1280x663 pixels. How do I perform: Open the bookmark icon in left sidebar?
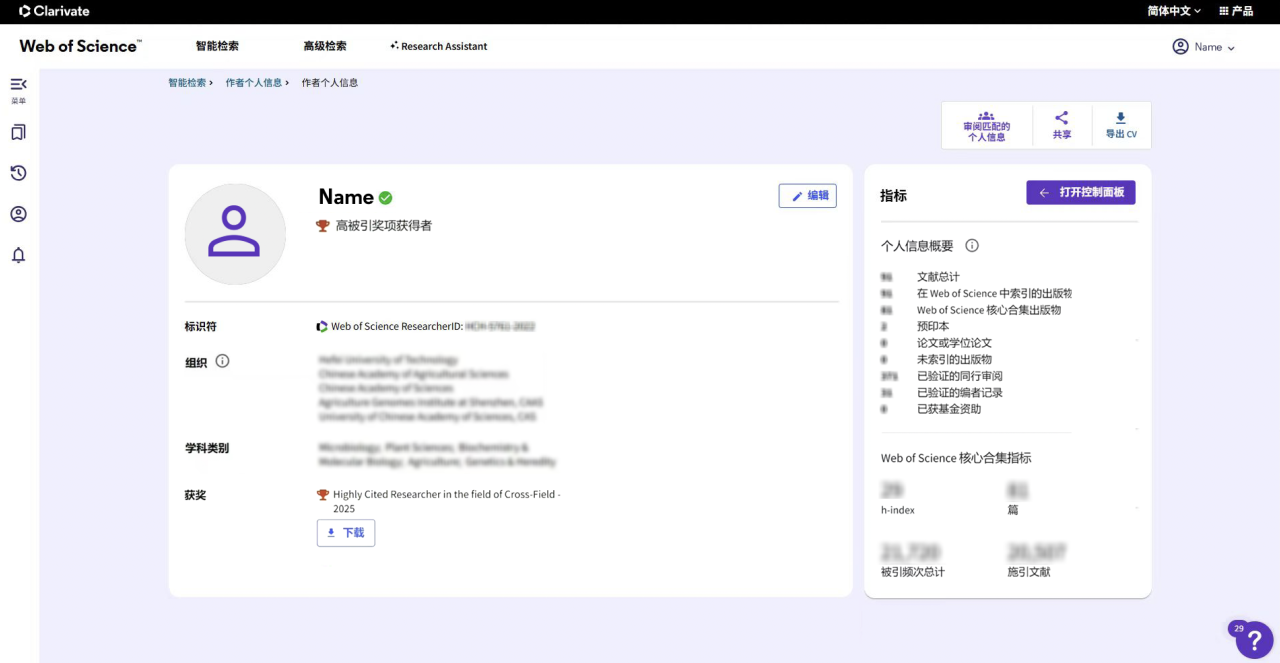(18, 131)
